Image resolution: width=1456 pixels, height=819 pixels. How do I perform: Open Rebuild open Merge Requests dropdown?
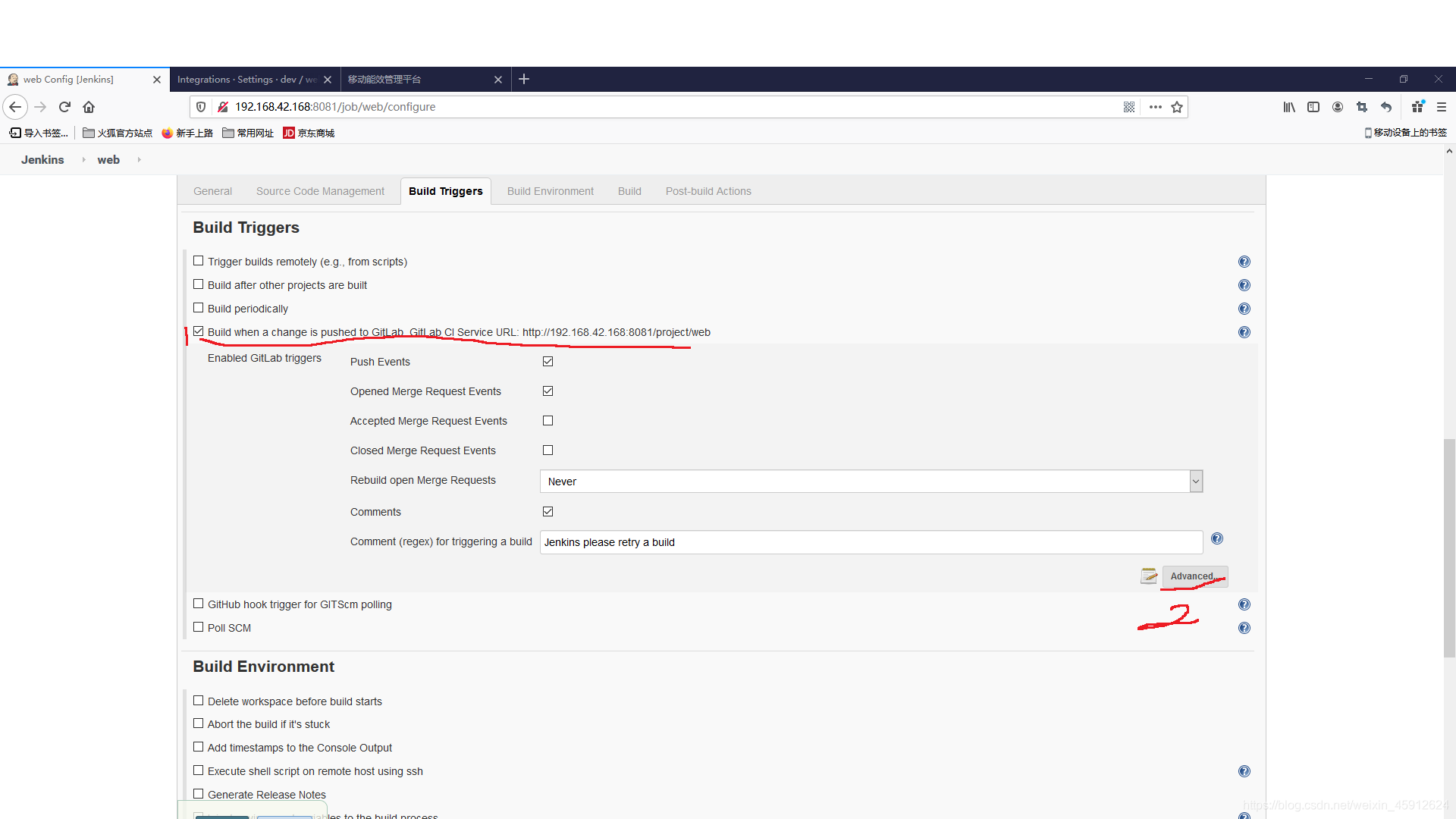(871, 482)
